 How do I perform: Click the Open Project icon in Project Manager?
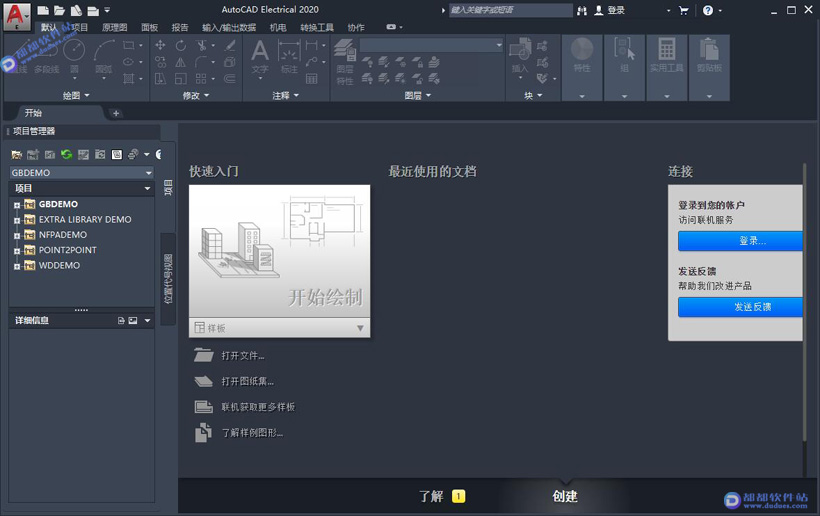pyautogui.click(x=17, y=154)
